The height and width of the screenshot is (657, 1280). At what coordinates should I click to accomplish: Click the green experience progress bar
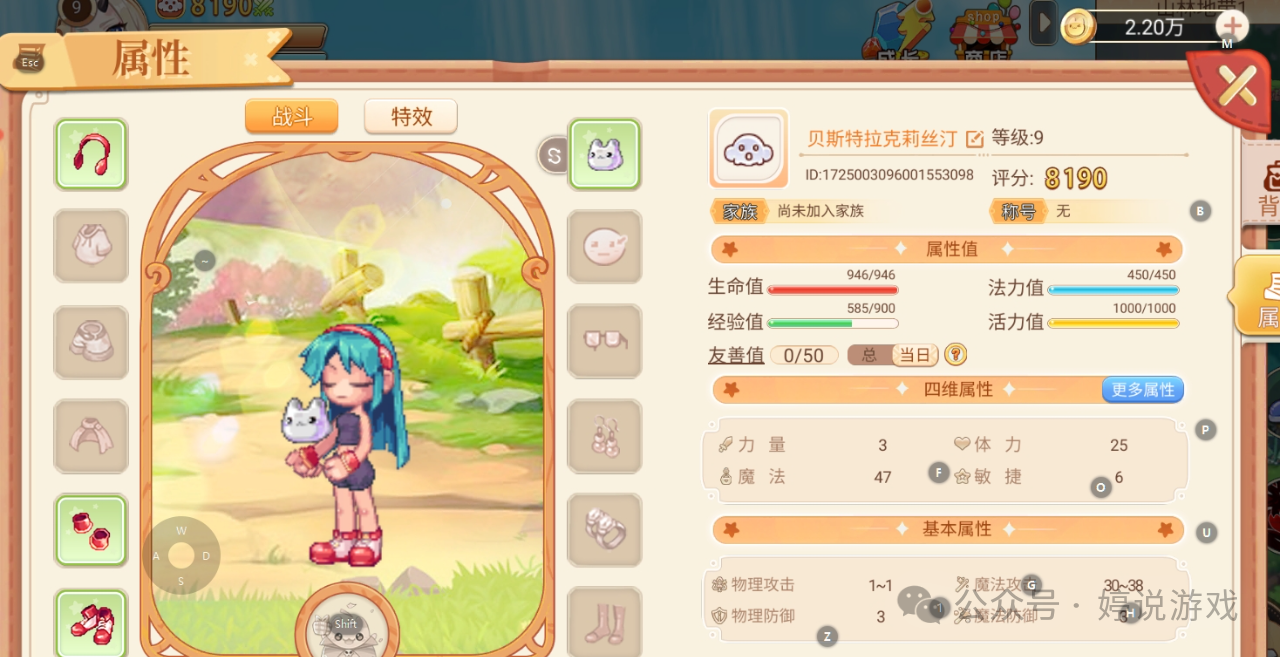pos(832,323)
